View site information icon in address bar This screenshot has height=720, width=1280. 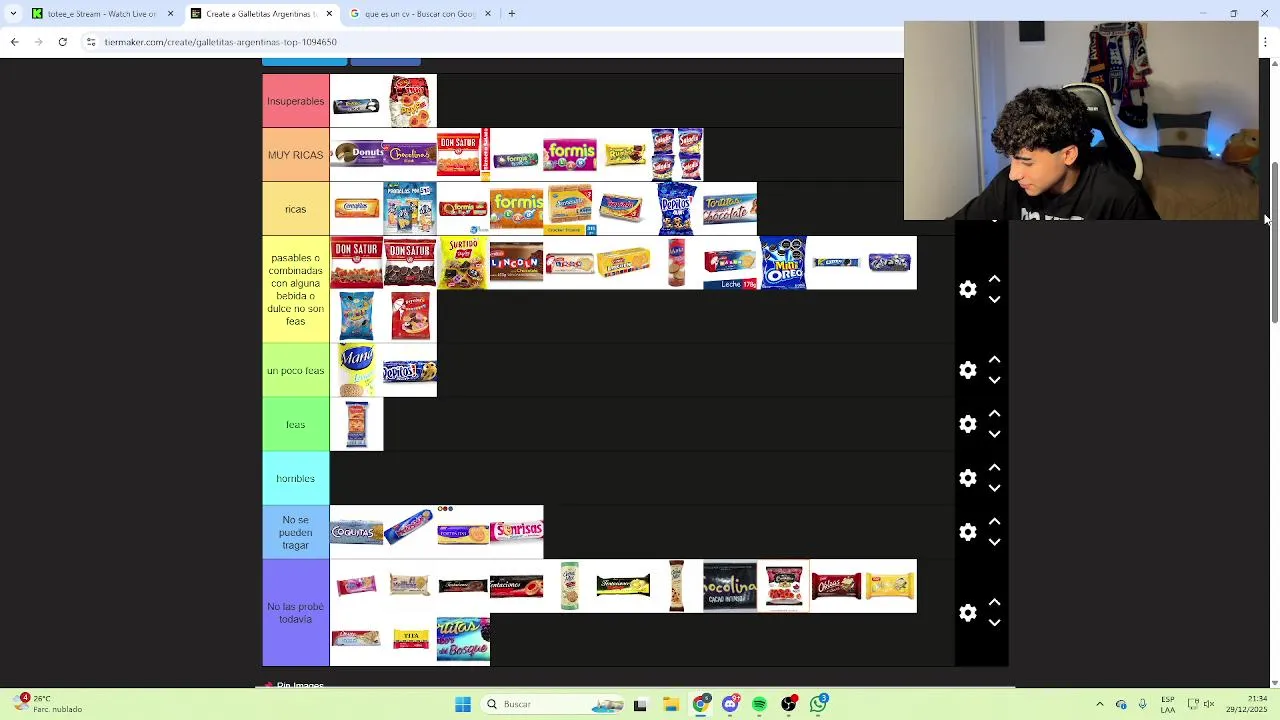(91, 42)
